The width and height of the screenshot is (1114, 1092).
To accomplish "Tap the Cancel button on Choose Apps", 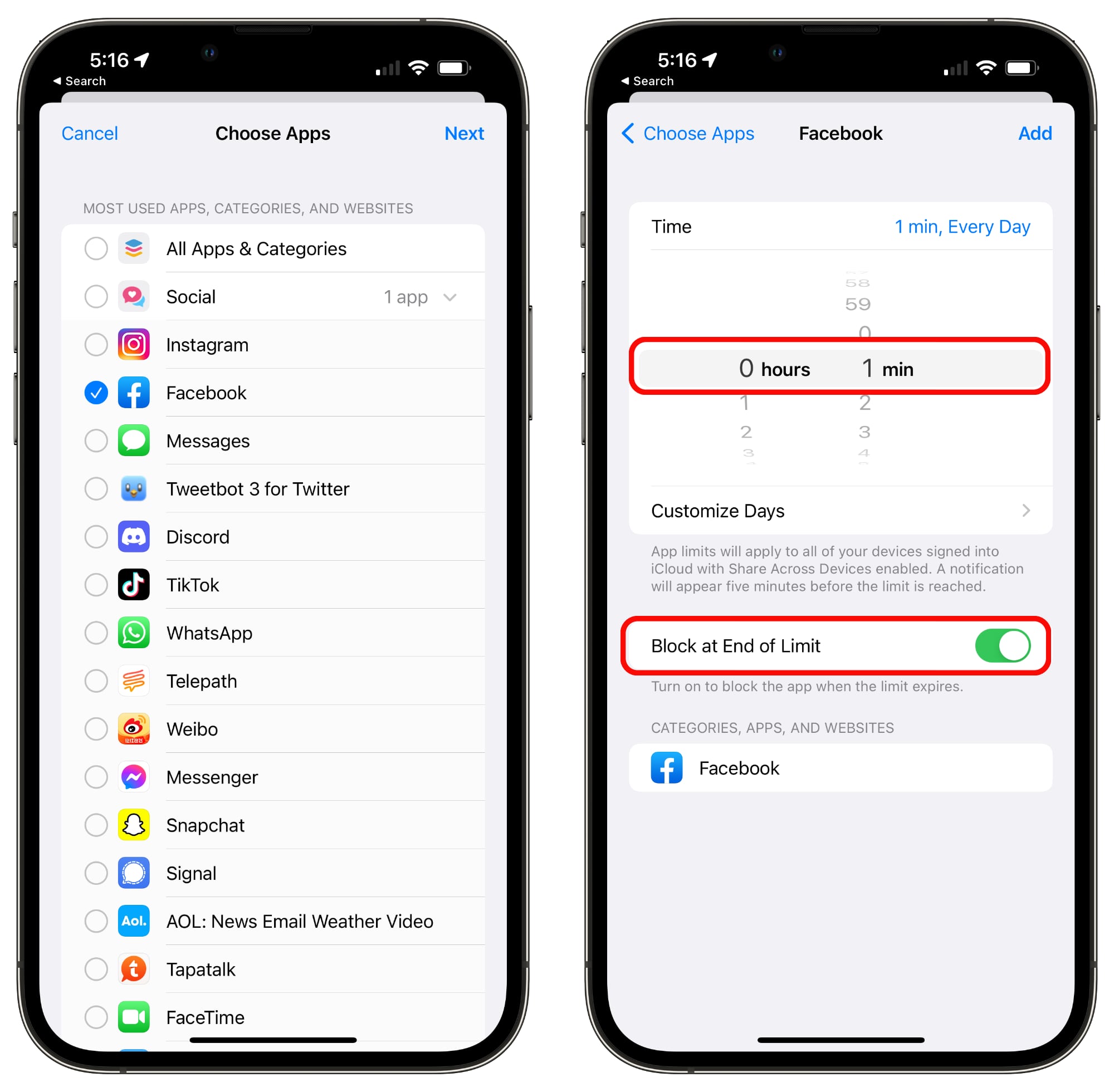I will tap(91, 133).
